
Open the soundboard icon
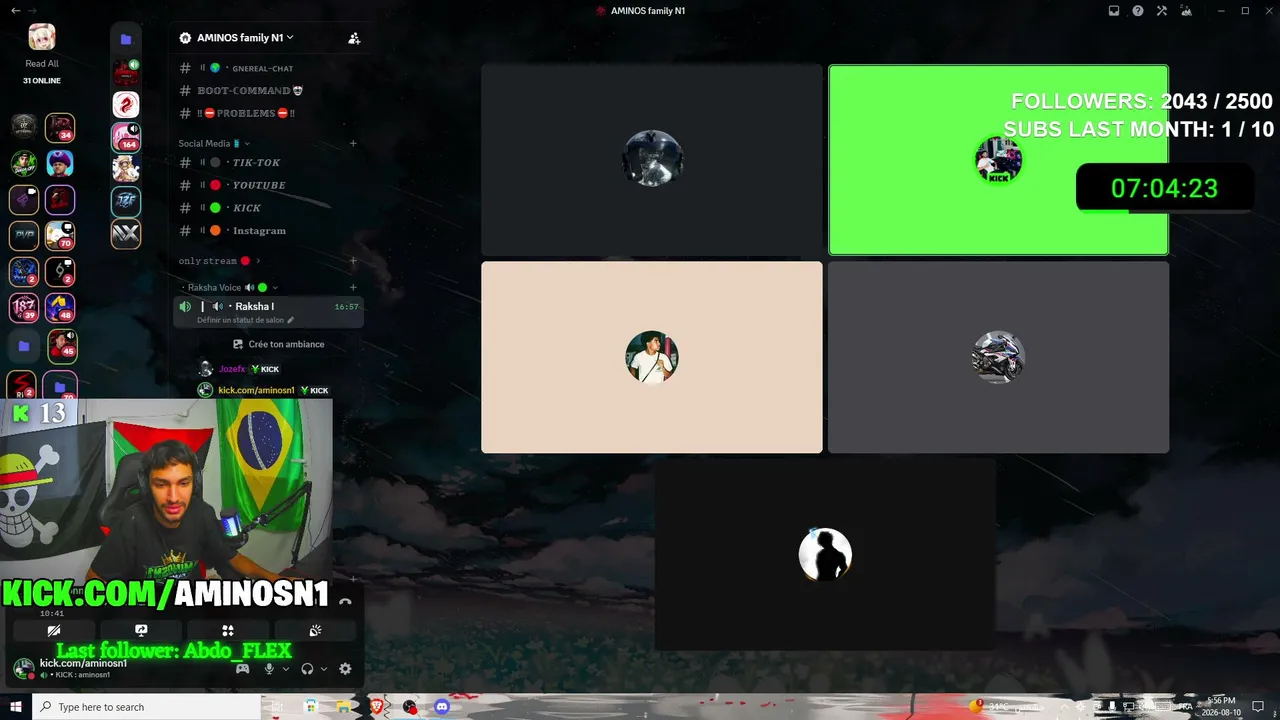(x=315, y=631)
